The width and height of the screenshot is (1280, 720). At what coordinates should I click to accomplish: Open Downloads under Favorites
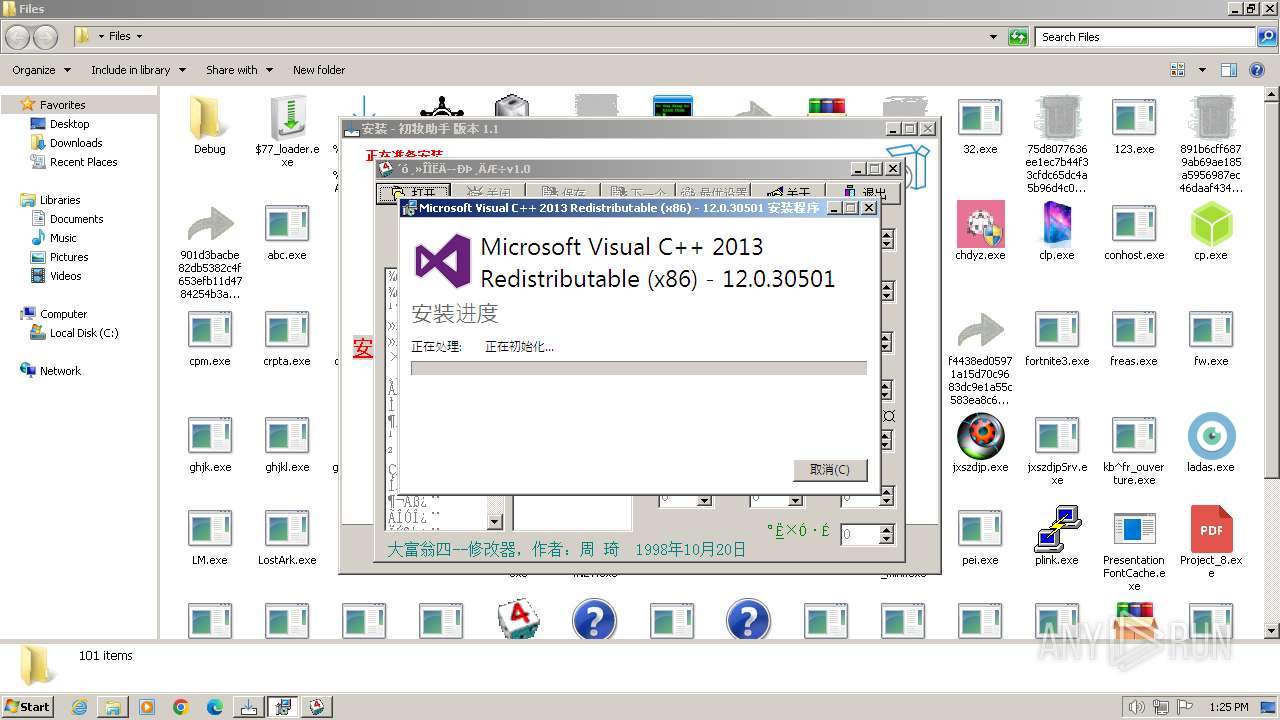pyautogui.click(x=76, y=143)
